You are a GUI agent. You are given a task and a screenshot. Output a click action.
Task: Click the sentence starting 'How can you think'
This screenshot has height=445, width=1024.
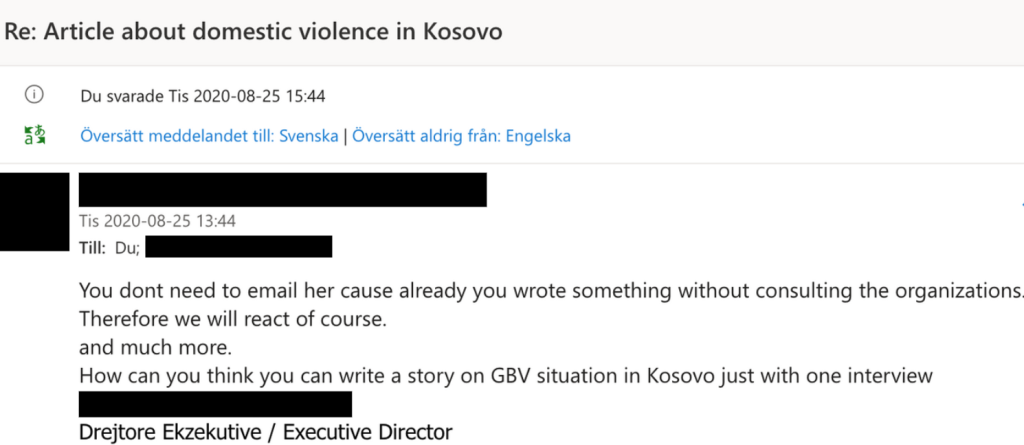click(x=505, y=376)
